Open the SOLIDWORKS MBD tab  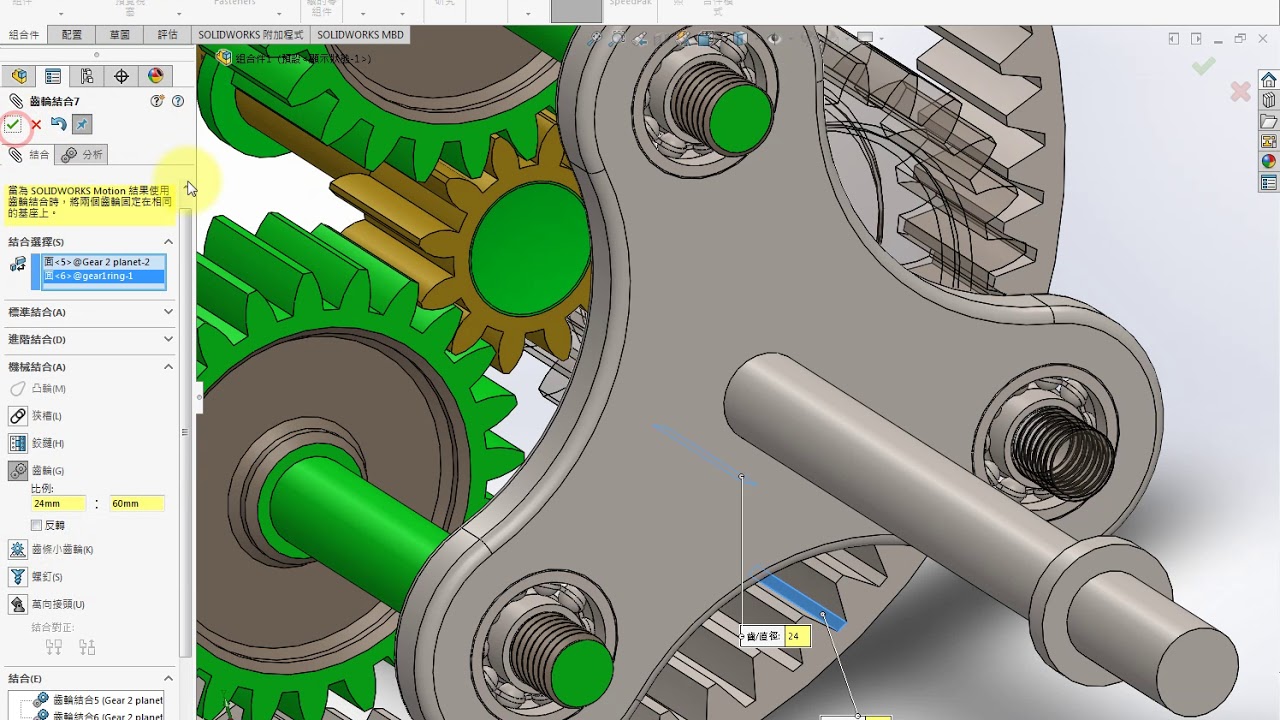[360, 34]
